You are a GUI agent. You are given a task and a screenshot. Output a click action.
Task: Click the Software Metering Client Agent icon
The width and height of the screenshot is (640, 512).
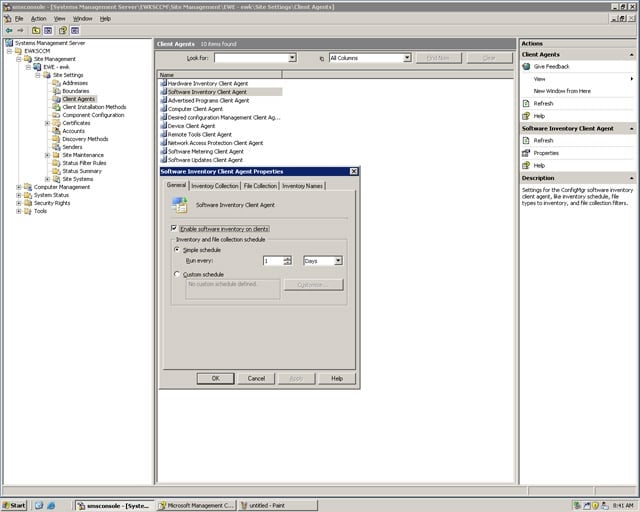pyautogui.click(x=164, y=151)
